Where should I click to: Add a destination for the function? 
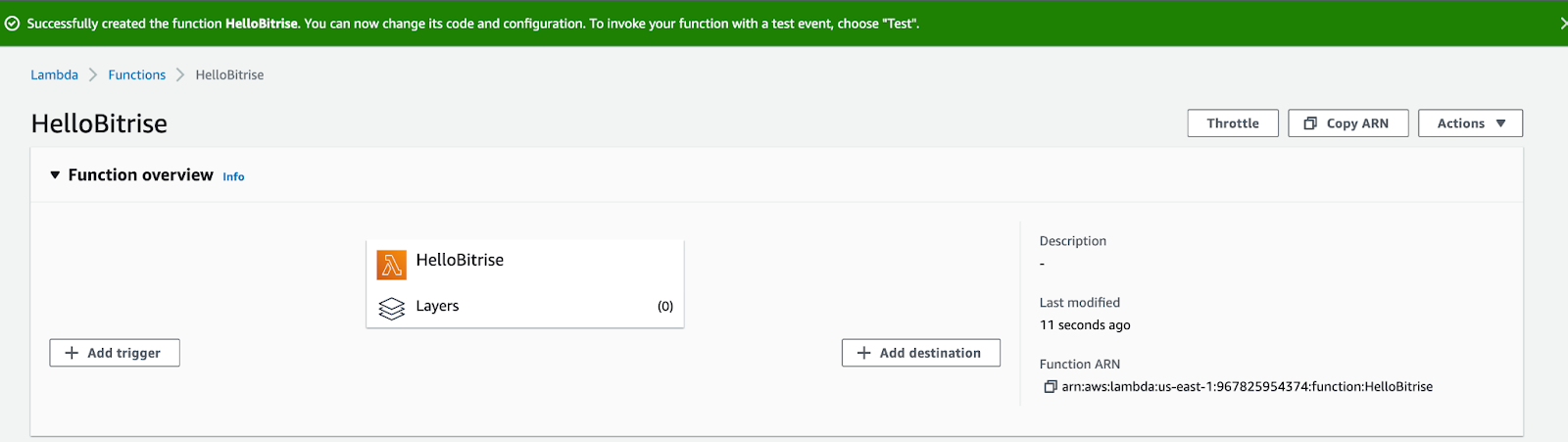[x=921, y=353]
